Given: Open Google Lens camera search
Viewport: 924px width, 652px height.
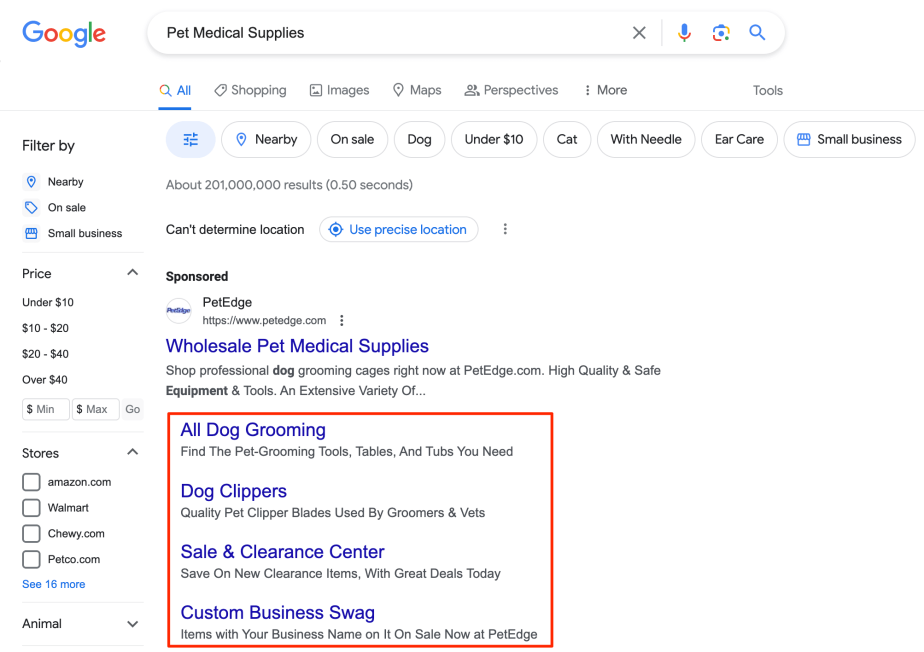Looking at the screenshot, I should (721, 32).
